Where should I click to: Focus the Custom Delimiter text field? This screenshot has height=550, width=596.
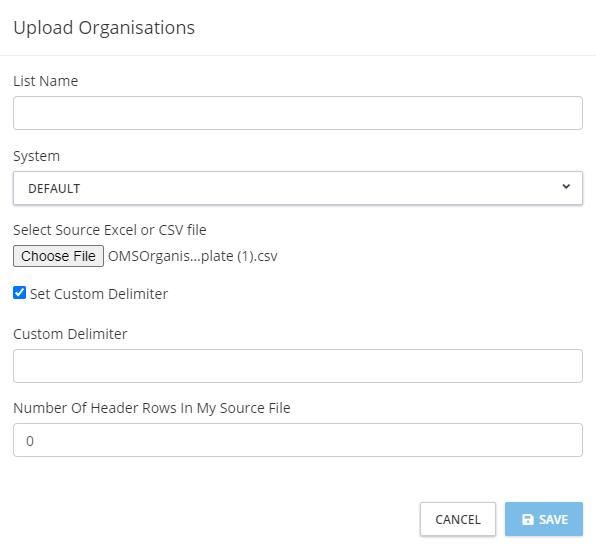(298, 366)
